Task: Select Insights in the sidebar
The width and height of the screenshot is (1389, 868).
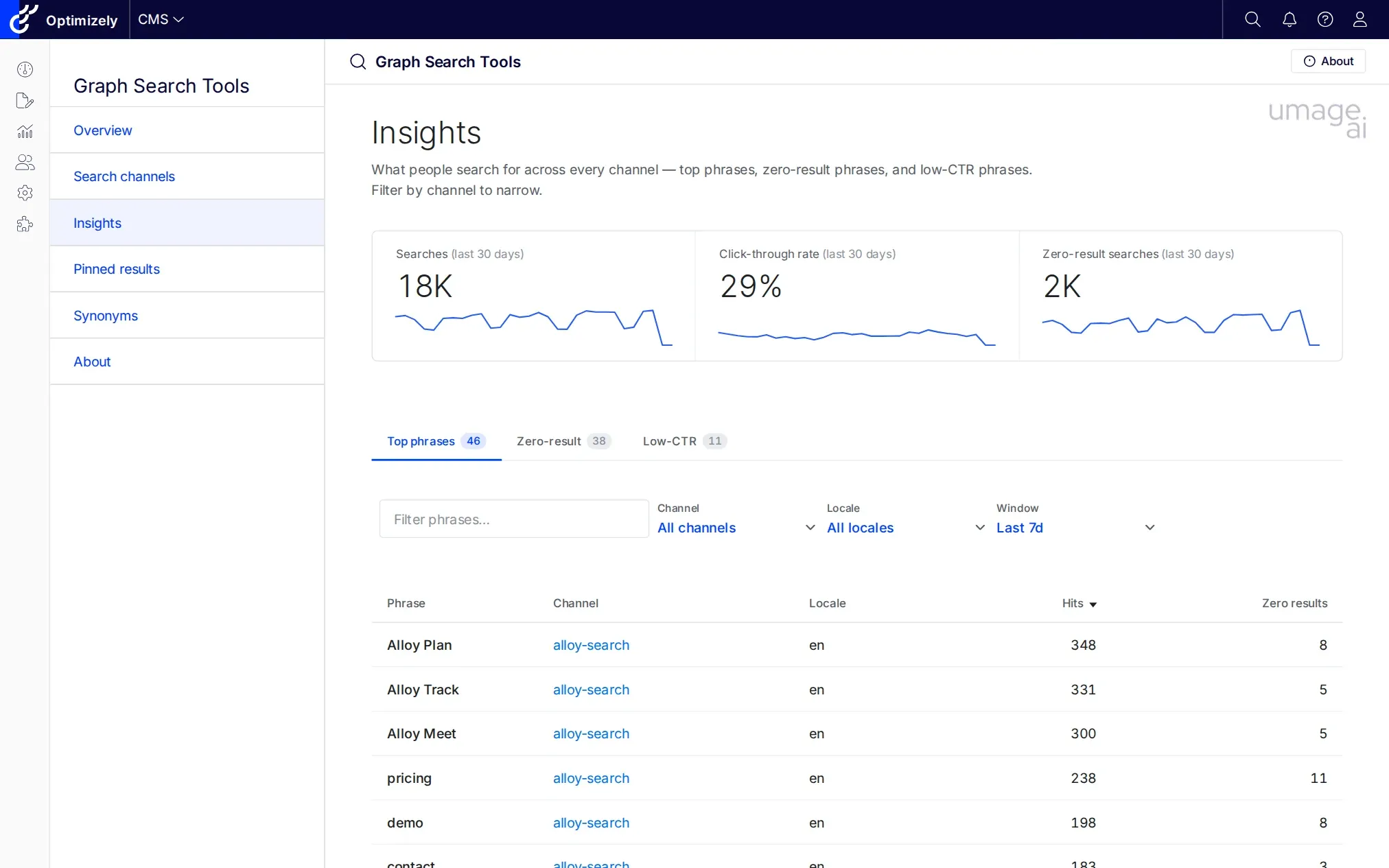Action: pyautogui.click(x=187, y=223)
